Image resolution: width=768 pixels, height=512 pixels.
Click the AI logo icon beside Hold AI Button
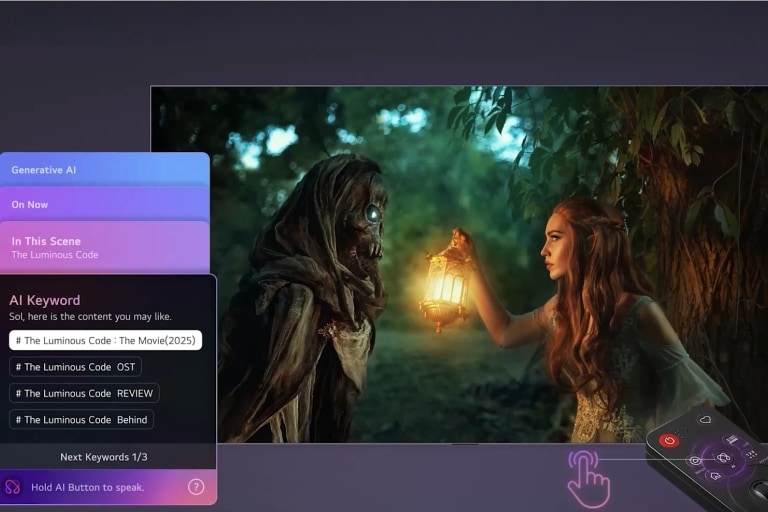pos(12,487)
